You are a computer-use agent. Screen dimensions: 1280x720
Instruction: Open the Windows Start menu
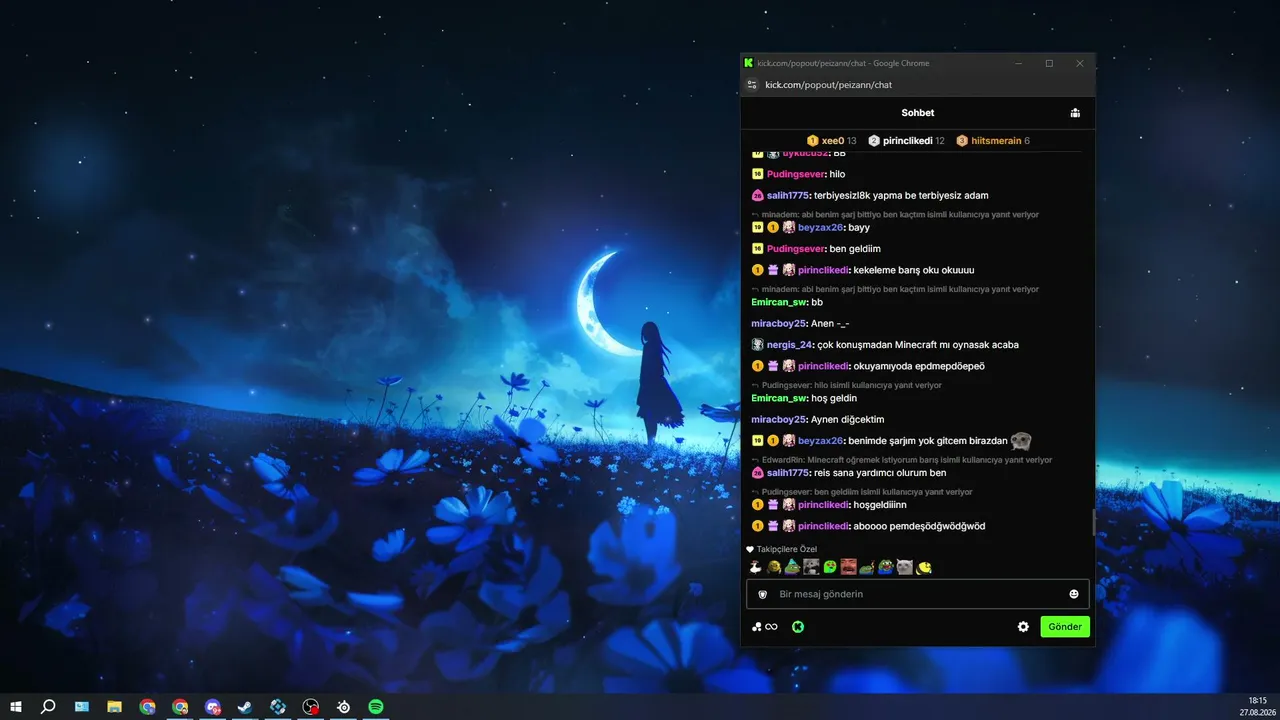click(x=16, y=707)
